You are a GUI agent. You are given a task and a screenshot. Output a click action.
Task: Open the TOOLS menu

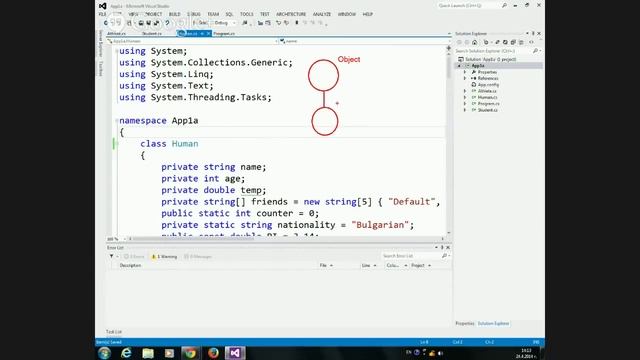click(247, 14)
